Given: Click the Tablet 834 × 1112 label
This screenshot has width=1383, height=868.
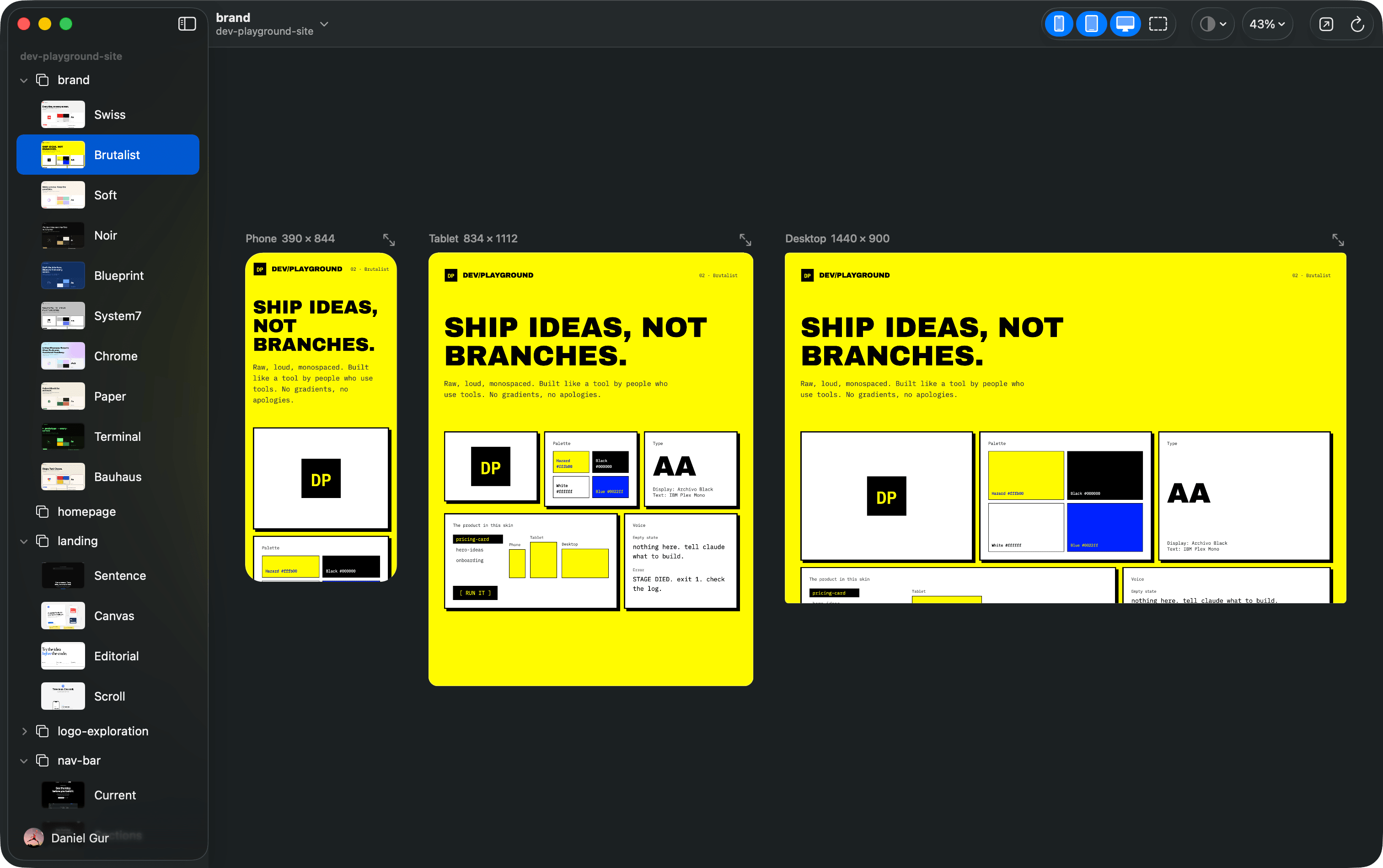Looking at the screenshot, I should click(x=473, y=238).
